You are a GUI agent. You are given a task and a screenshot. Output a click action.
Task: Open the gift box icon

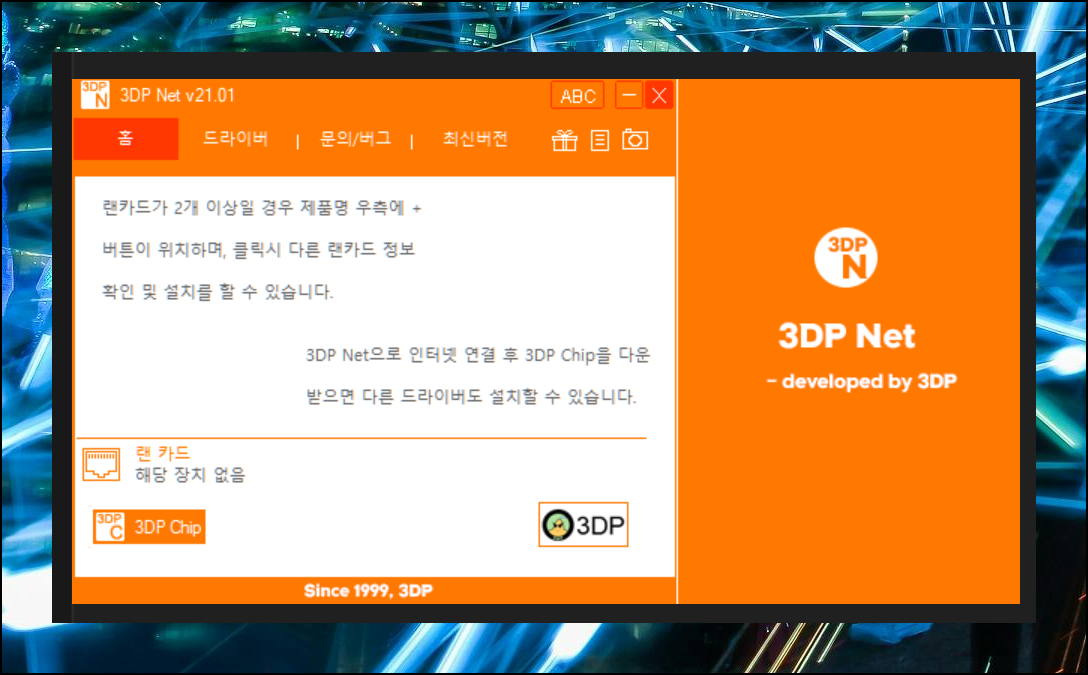(564, 140)
